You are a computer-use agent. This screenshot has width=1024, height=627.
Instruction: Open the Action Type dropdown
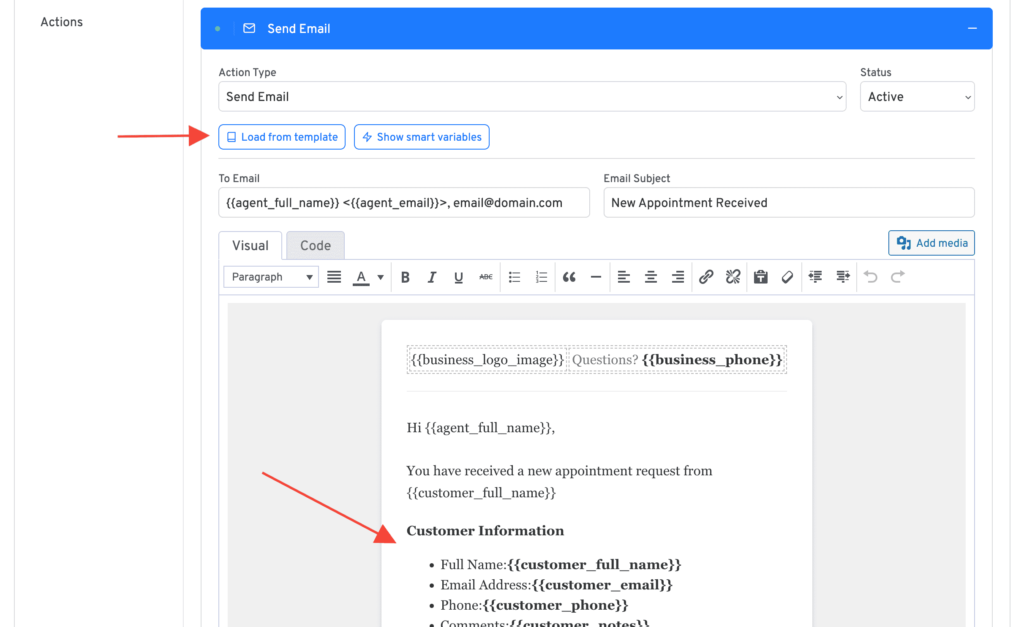(532, 97)
